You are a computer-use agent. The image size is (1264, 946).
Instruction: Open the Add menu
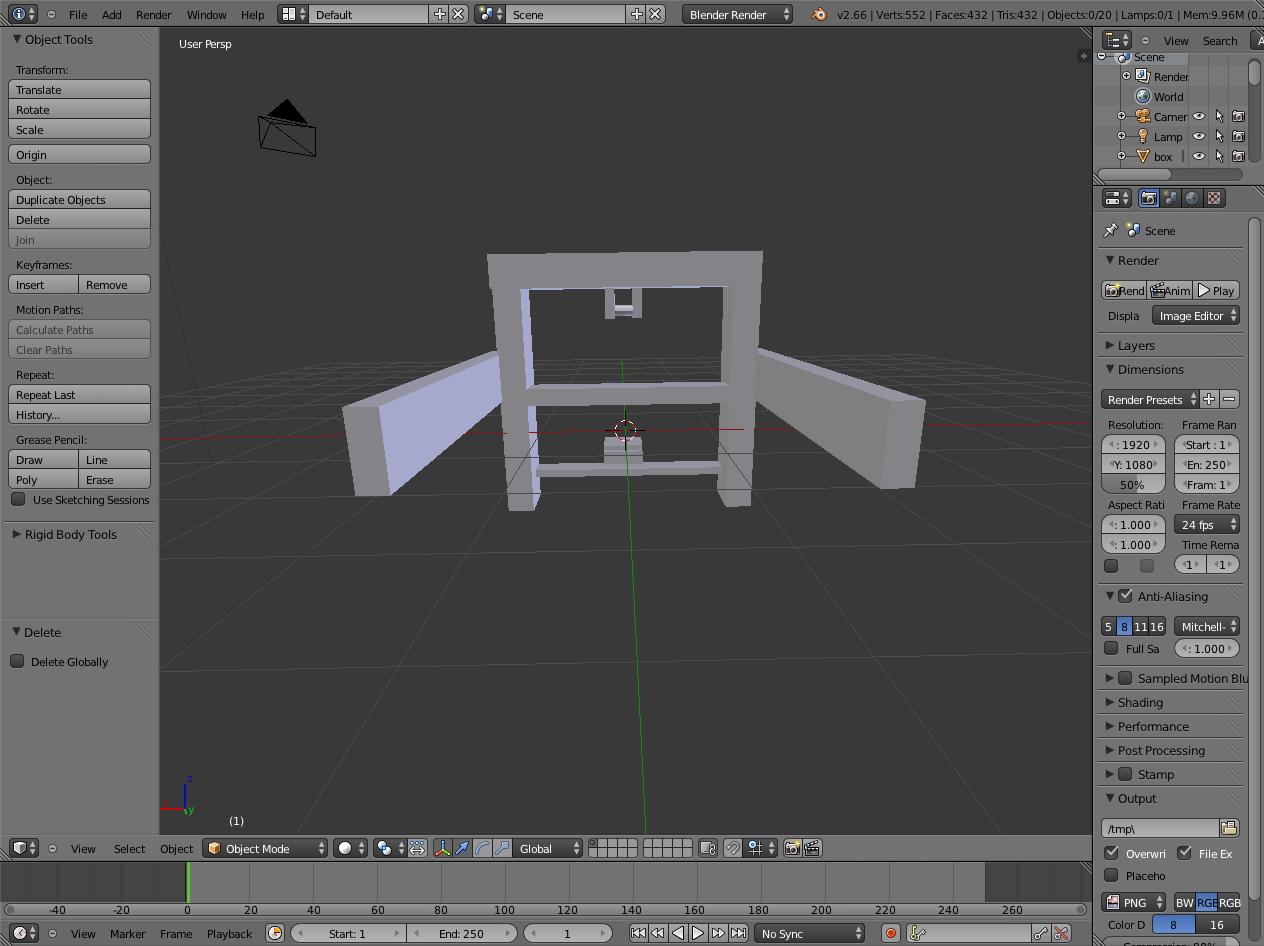(112, 14)
